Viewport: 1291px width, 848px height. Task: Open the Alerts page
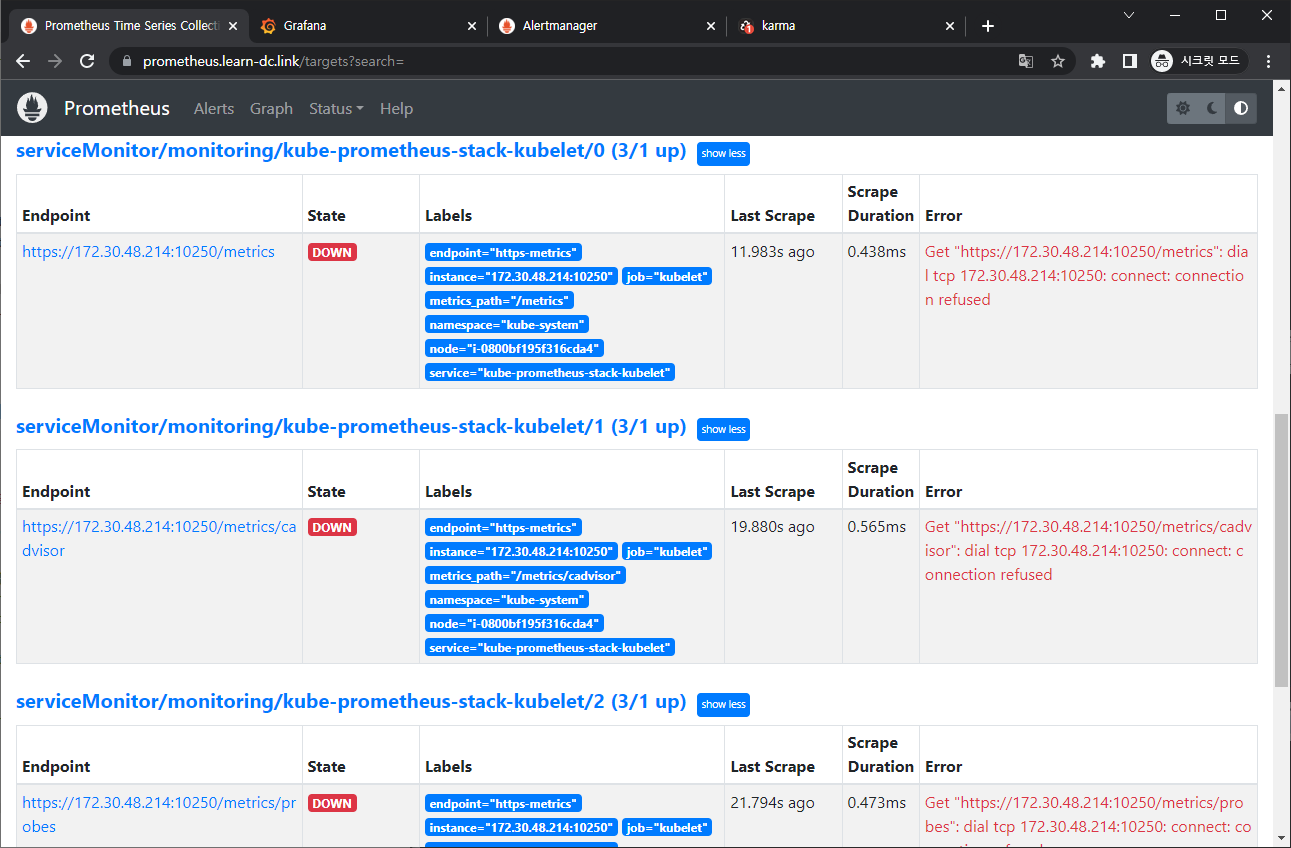pos(214,108)
